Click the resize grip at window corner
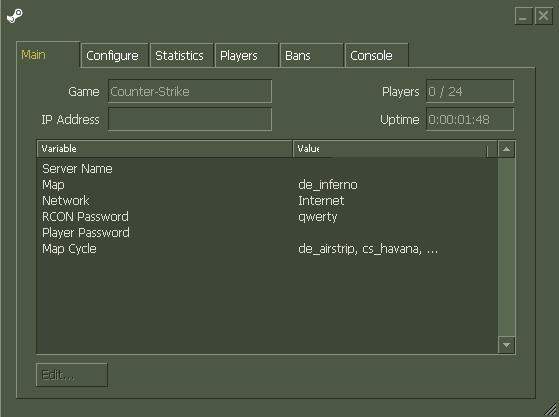This screenshot has height=417, width=559. coord(551,410)
